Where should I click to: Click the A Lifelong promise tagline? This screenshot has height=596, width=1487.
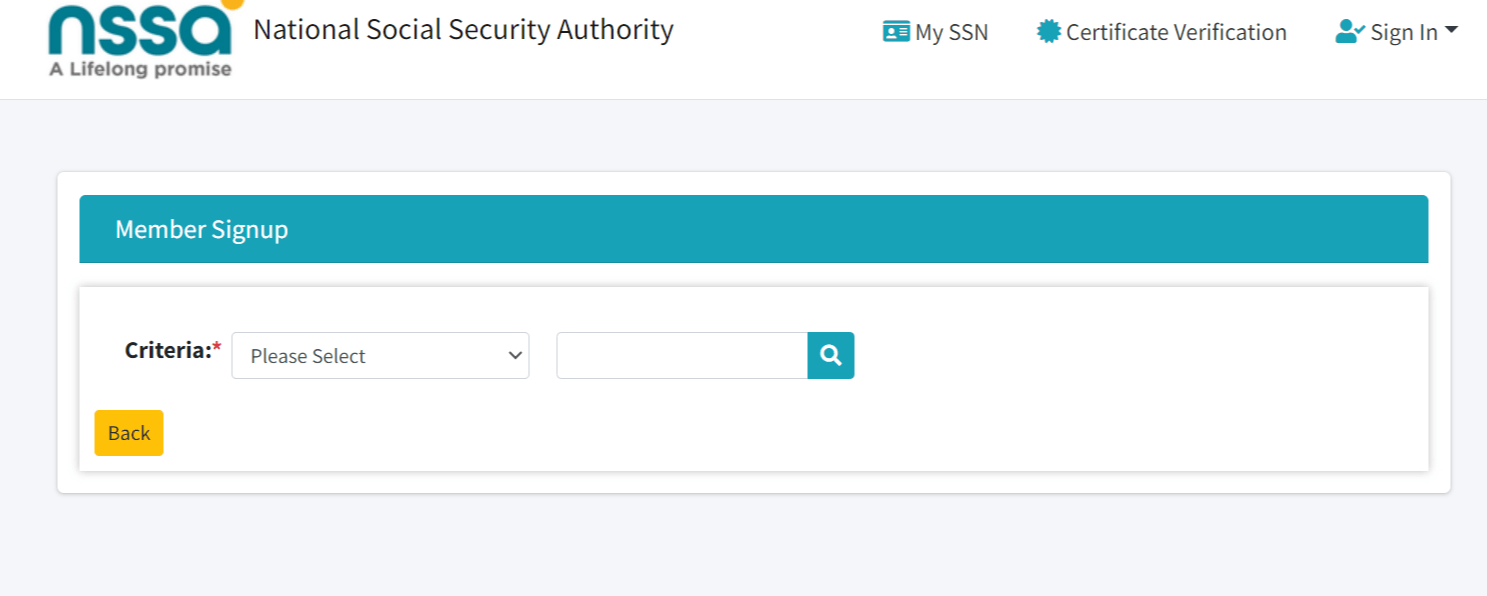pos(139,68)
